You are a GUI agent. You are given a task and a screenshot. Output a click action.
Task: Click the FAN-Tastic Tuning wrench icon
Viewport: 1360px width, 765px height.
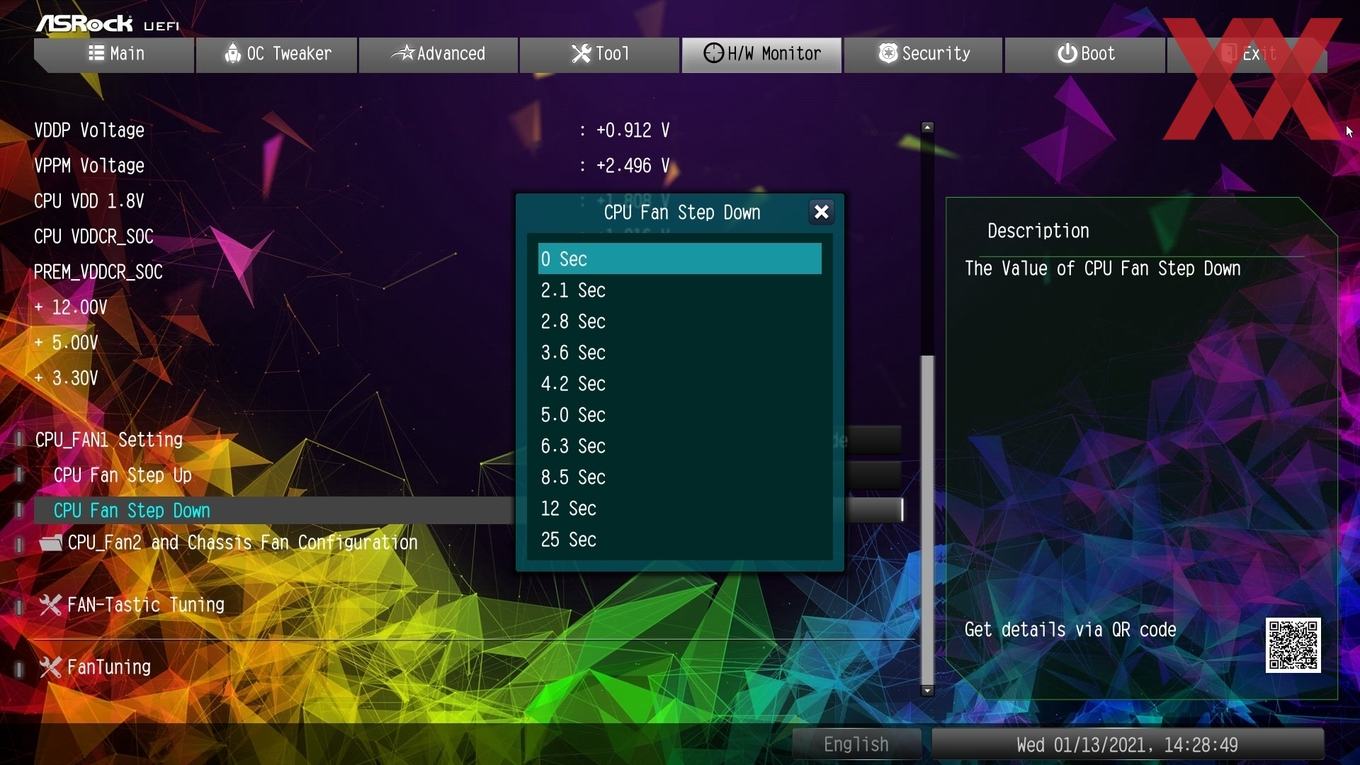point(50,605)
